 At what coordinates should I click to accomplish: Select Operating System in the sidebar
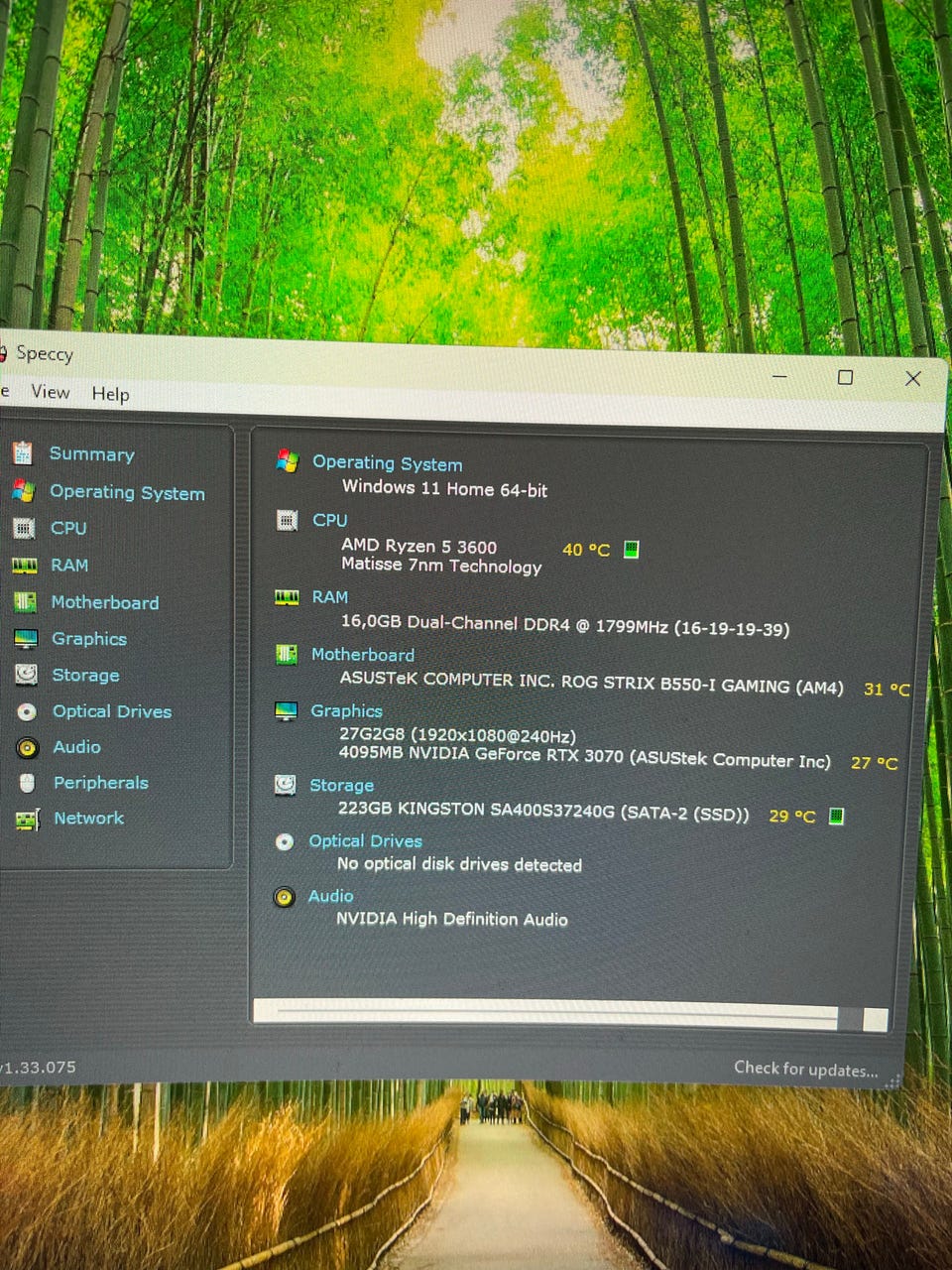[x=127, y=492]
